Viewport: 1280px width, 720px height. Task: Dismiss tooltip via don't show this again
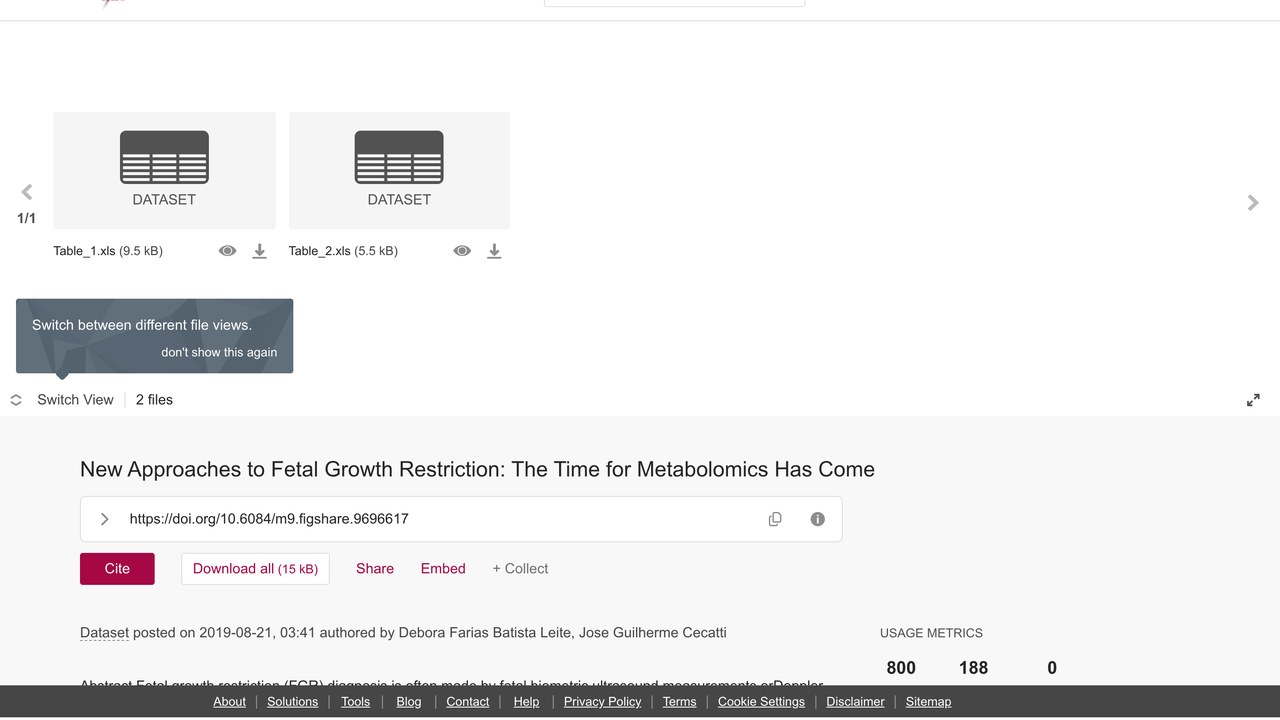coord(219,352)
